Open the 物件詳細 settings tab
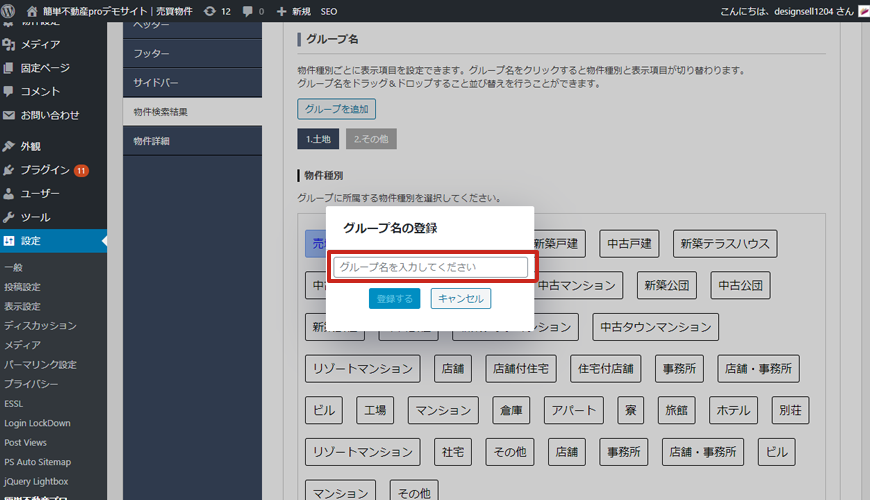The height and width of the screenshot is (500, 870). point(152,141)
